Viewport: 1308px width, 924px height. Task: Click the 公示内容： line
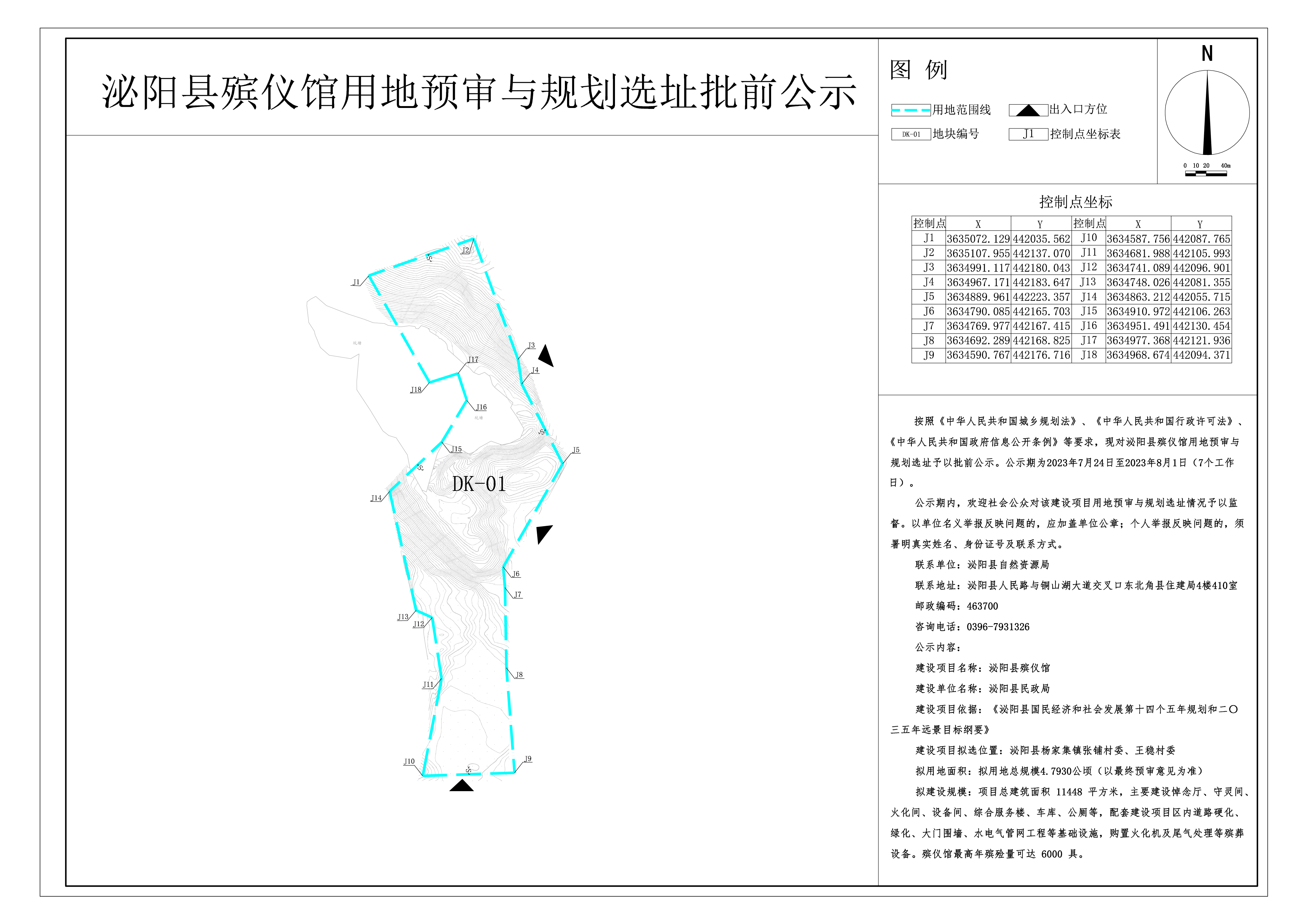[938, 647]
